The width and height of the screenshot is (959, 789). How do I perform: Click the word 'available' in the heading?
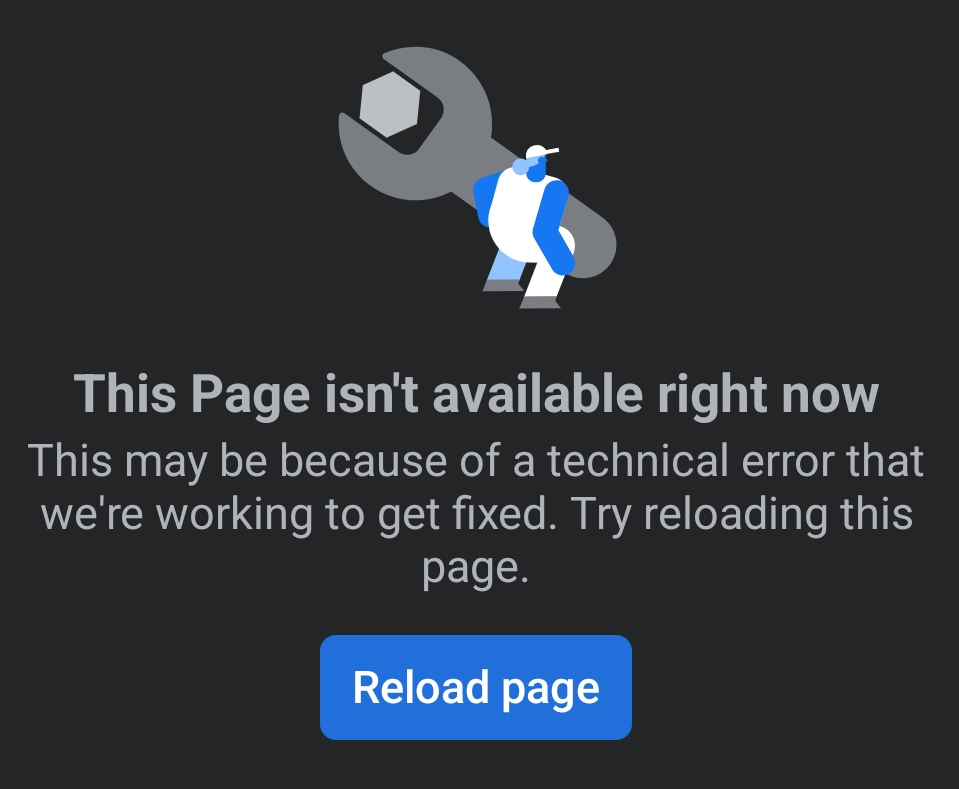coord(538,393)
